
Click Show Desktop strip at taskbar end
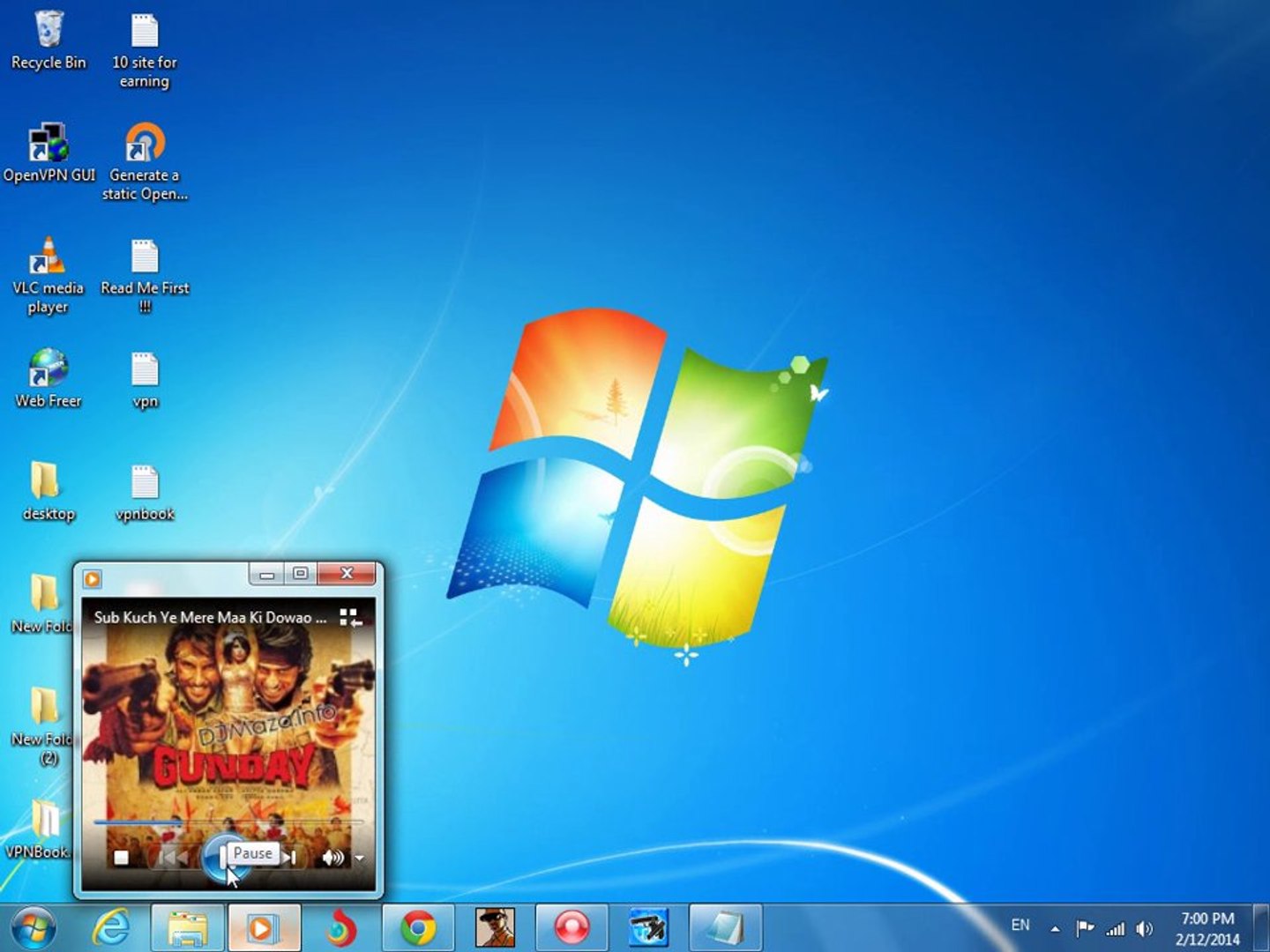click(1262, 928)
